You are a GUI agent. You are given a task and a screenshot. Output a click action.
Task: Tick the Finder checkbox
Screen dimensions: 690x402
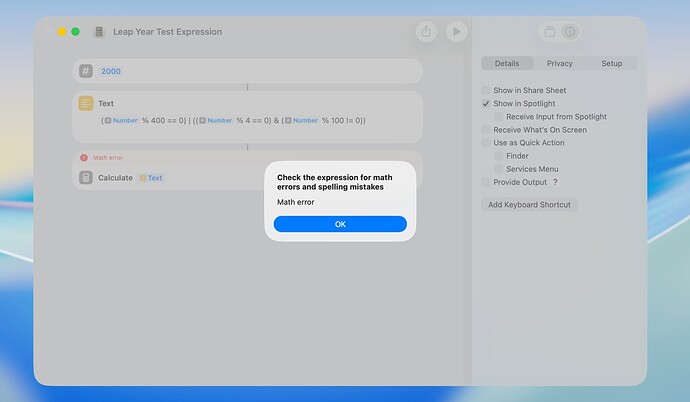[x=499, y=156]
